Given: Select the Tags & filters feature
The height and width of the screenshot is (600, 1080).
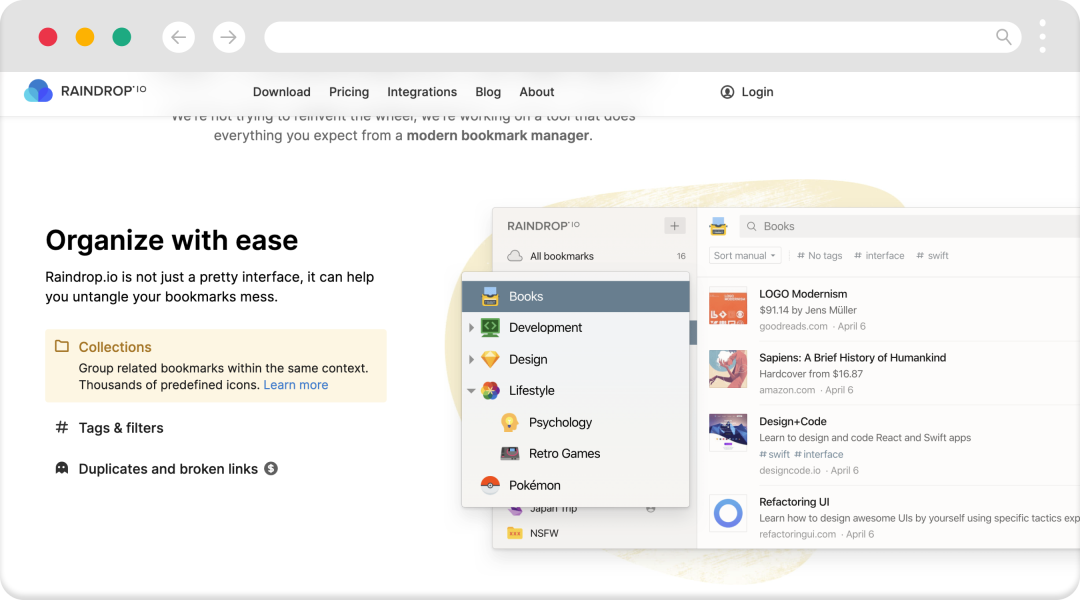Looking at the screenshot, I should [x=121, y=428].
